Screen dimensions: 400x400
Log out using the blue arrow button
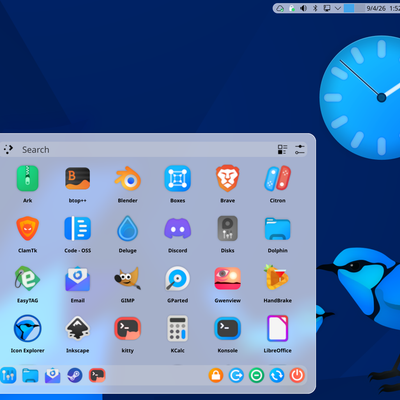click(236, 376)
